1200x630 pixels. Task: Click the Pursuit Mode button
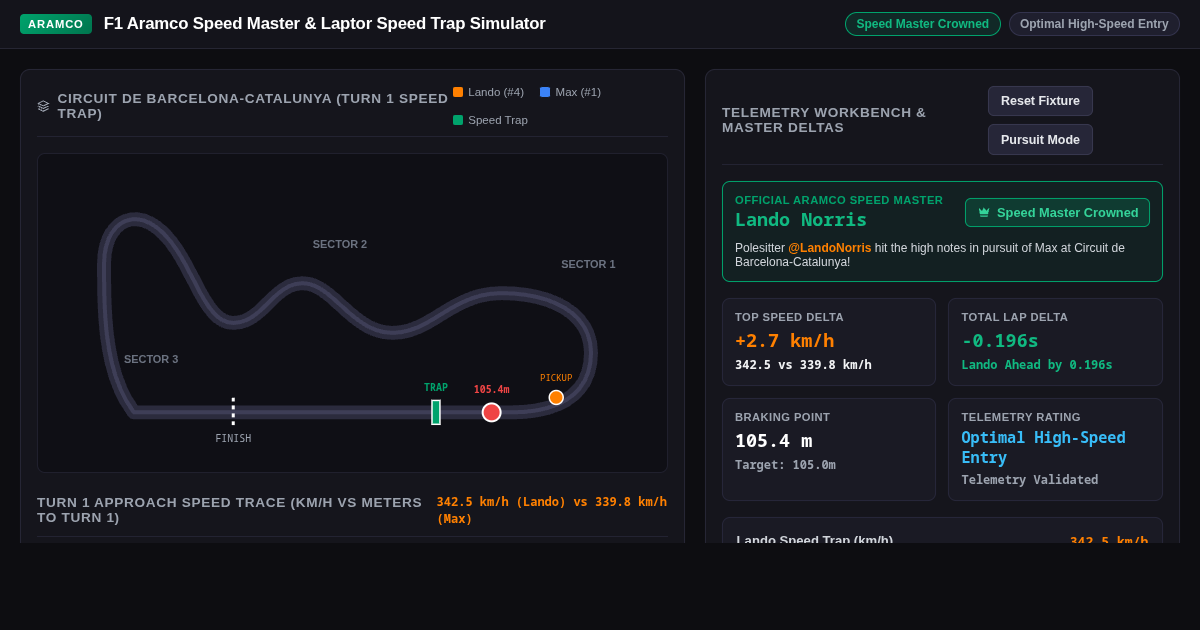[x=1040, y=140]
